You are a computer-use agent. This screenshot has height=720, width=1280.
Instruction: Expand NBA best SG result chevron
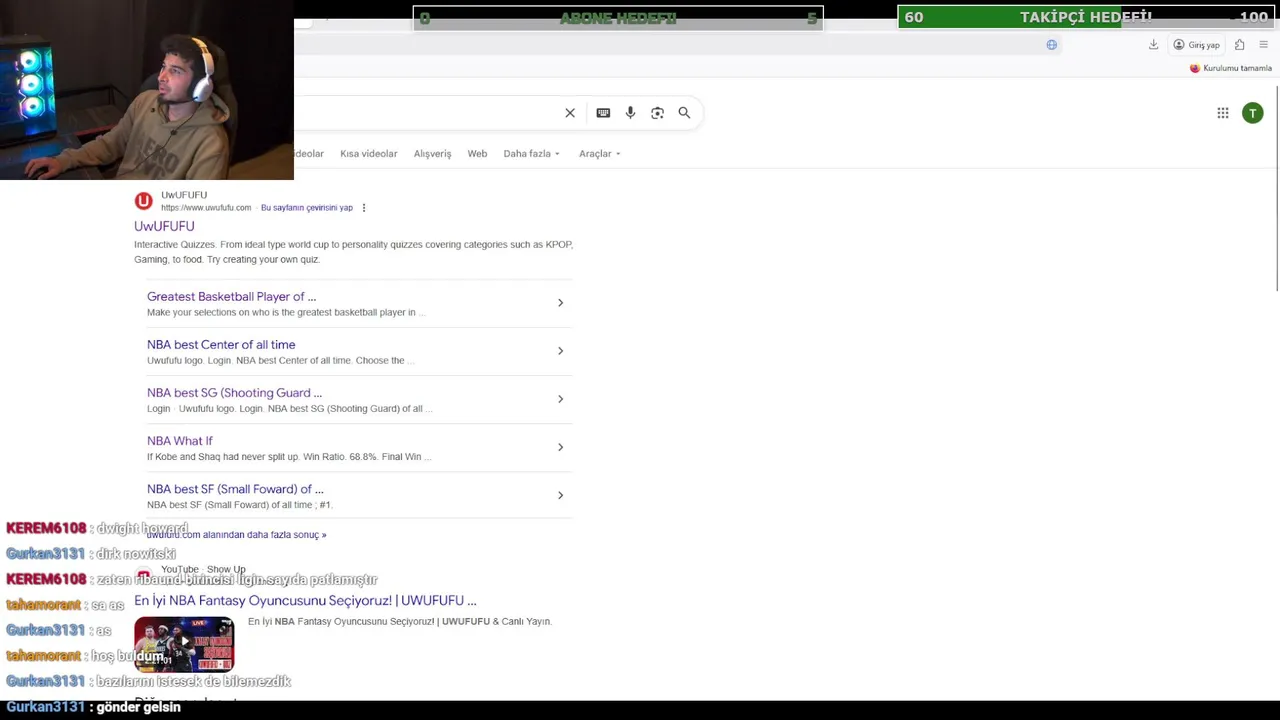(560, 399)
